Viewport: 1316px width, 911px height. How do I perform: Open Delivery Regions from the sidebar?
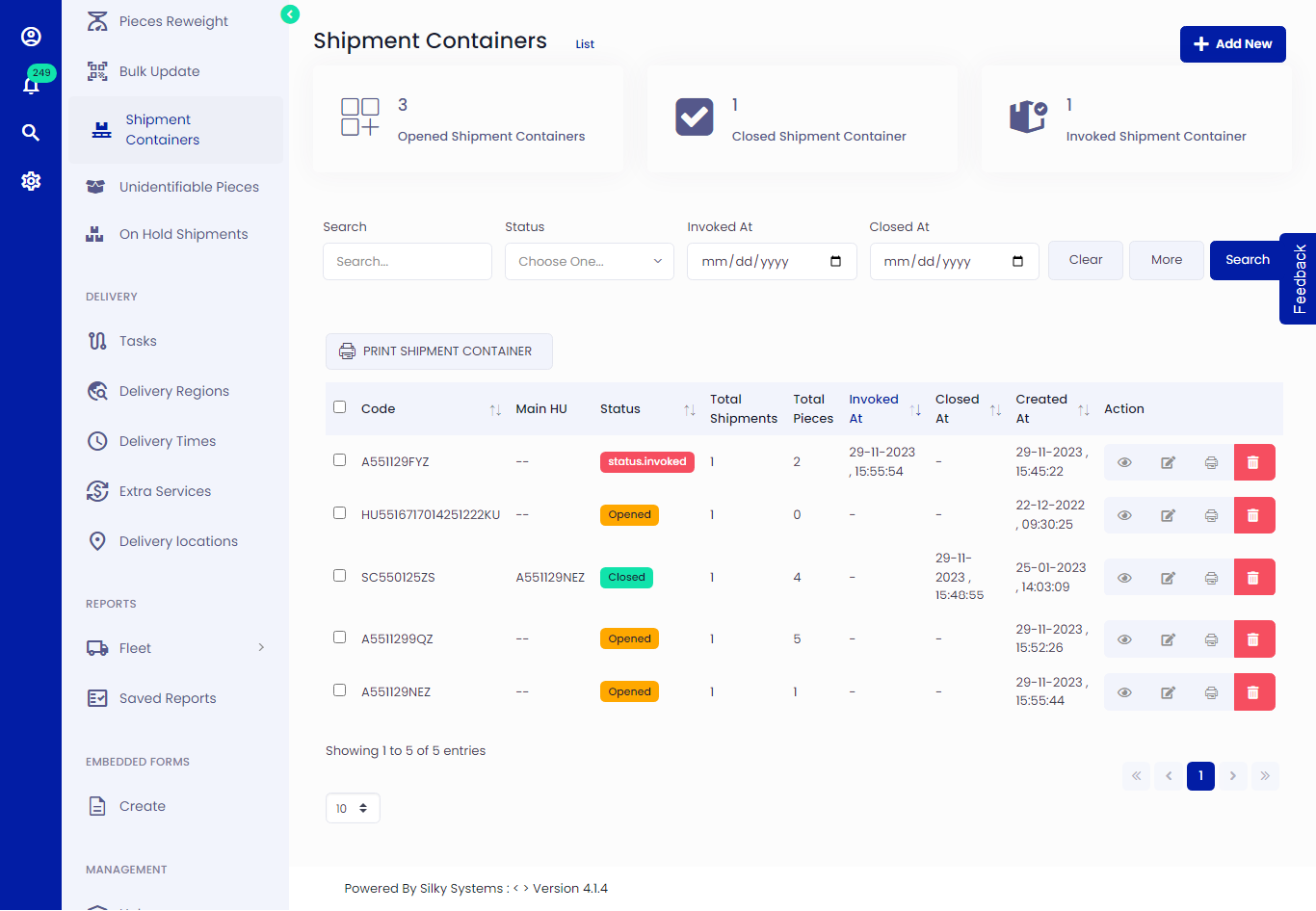(173, 391)
